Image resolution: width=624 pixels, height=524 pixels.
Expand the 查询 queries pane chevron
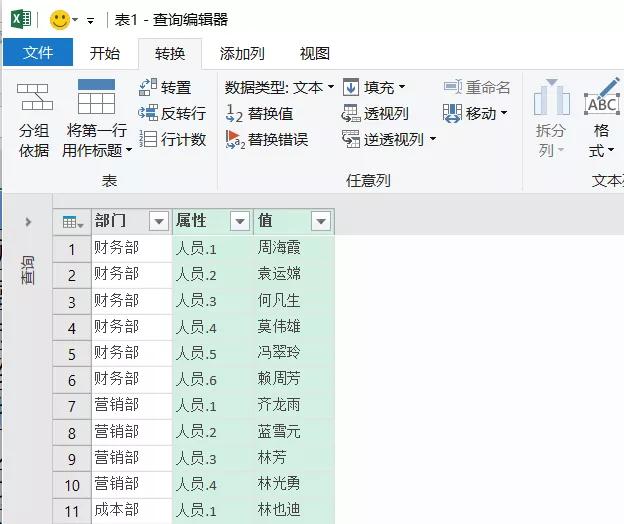pos(28,222)
